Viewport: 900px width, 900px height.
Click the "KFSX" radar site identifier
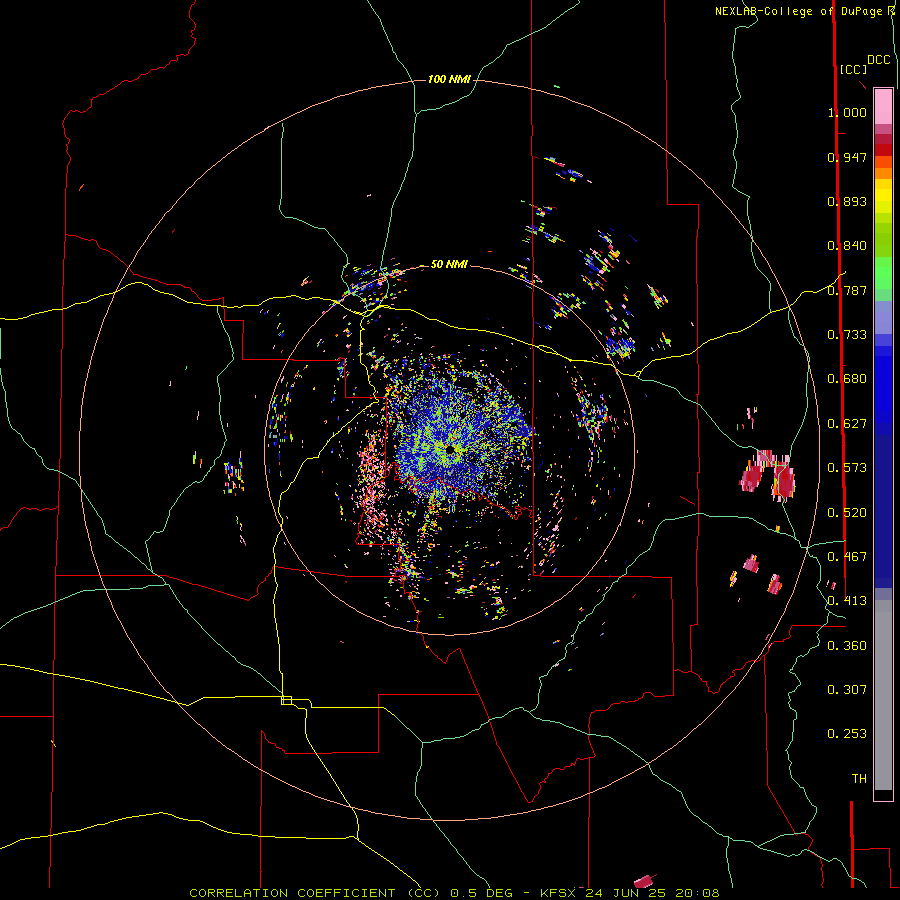point(557,893)
